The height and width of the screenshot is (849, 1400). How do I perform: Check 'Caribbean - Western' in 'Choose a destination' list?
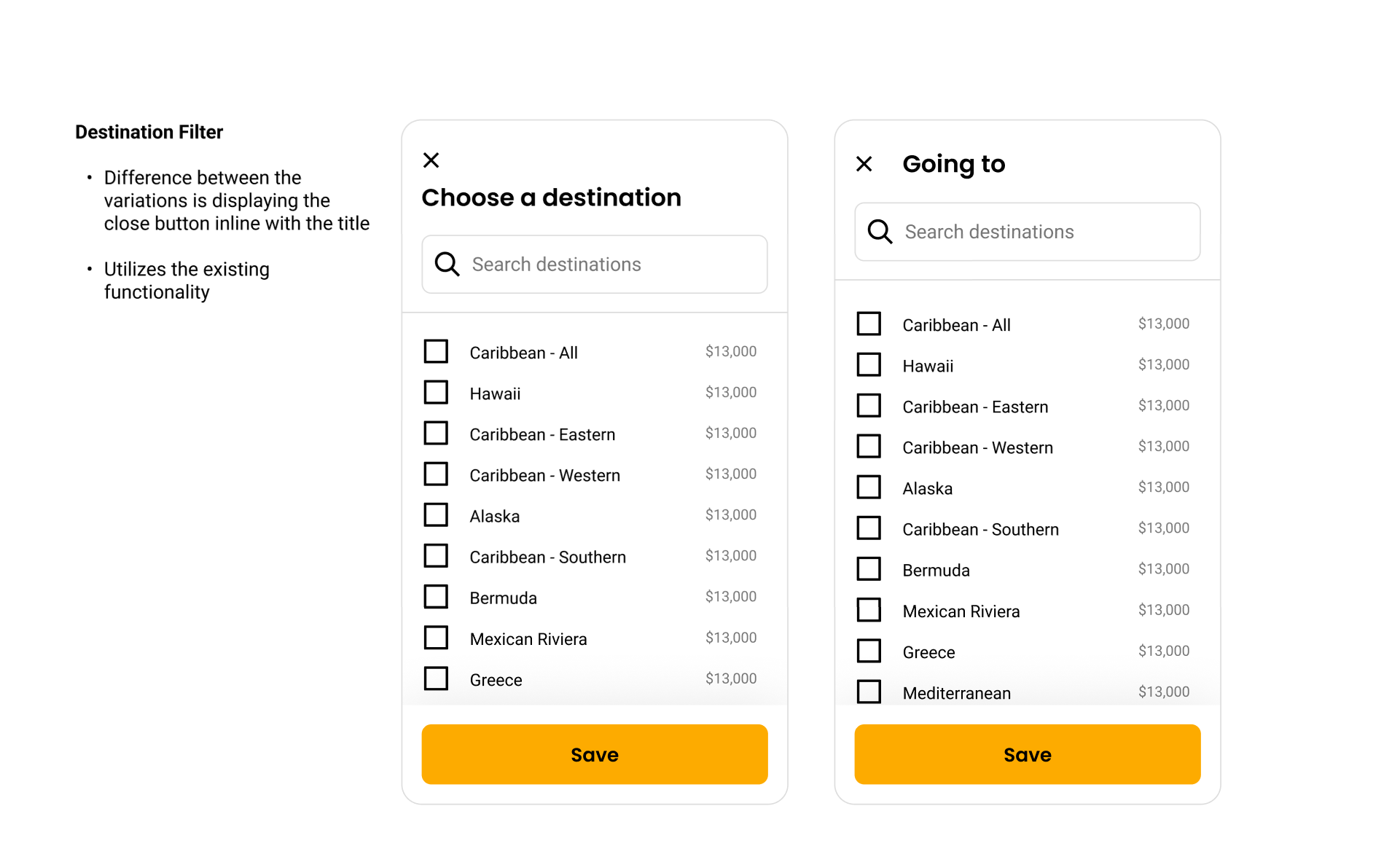436,474
